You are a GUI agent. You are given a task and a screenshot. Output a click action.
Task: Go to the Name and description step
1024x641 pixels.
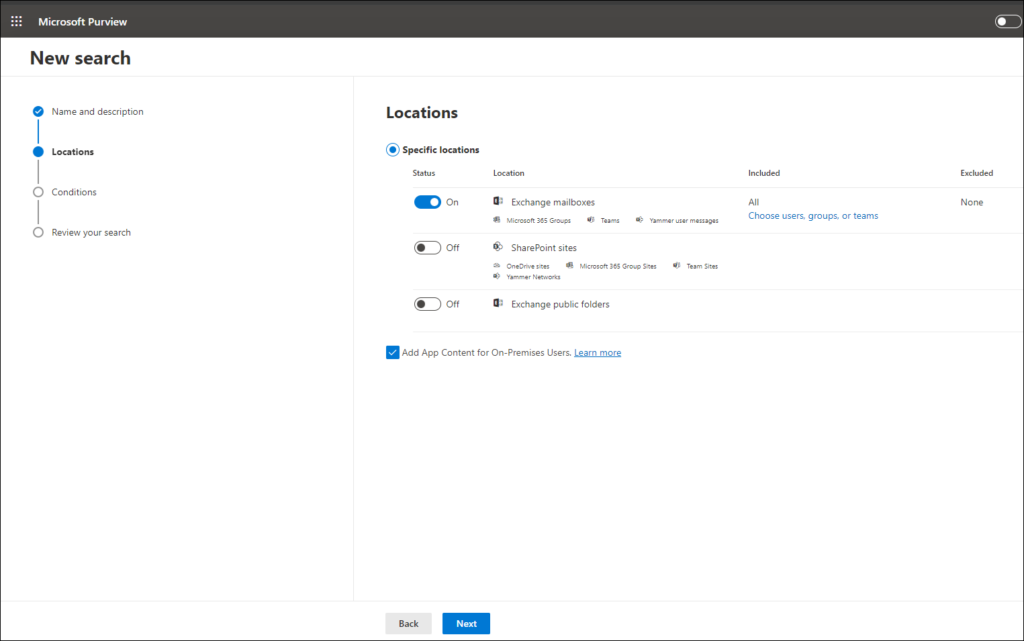pyautogui.click(x=97, y=112)
